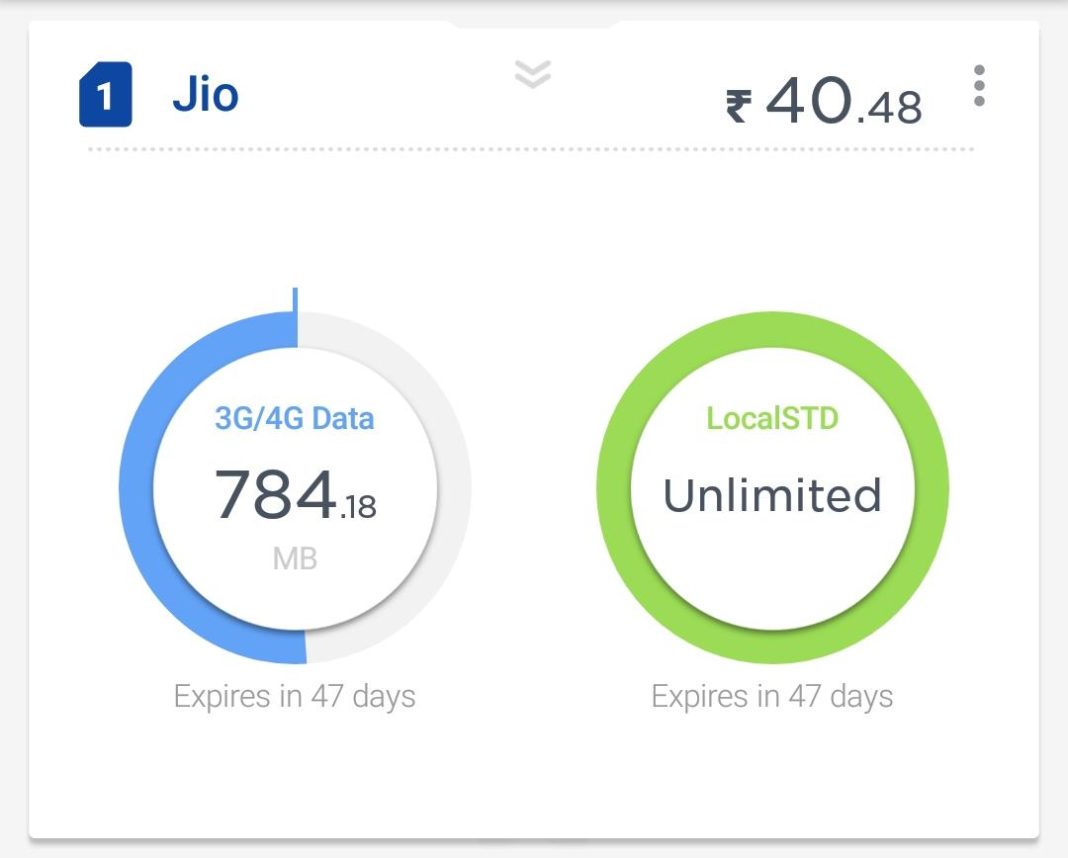Viewport: 1068px width, 858px height.
Task: Tap the blue tick marker atop the data ring
Action: tap(295, 300)
